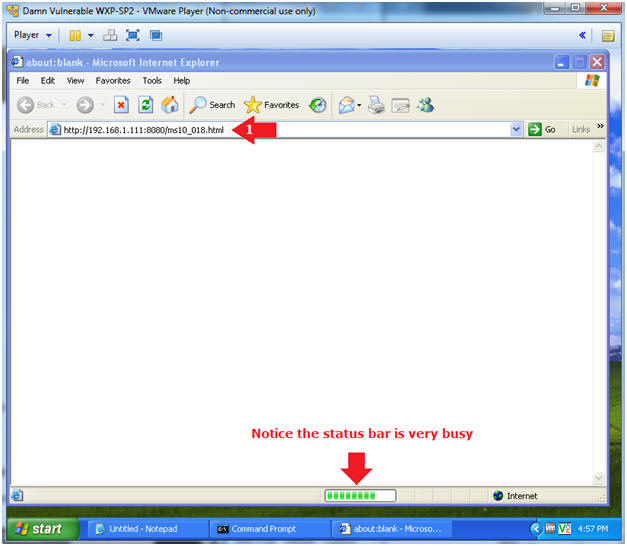Stop page loading with the red X
Image resolution: width=627 pixels, height=546 pixels.
point(121,105)
